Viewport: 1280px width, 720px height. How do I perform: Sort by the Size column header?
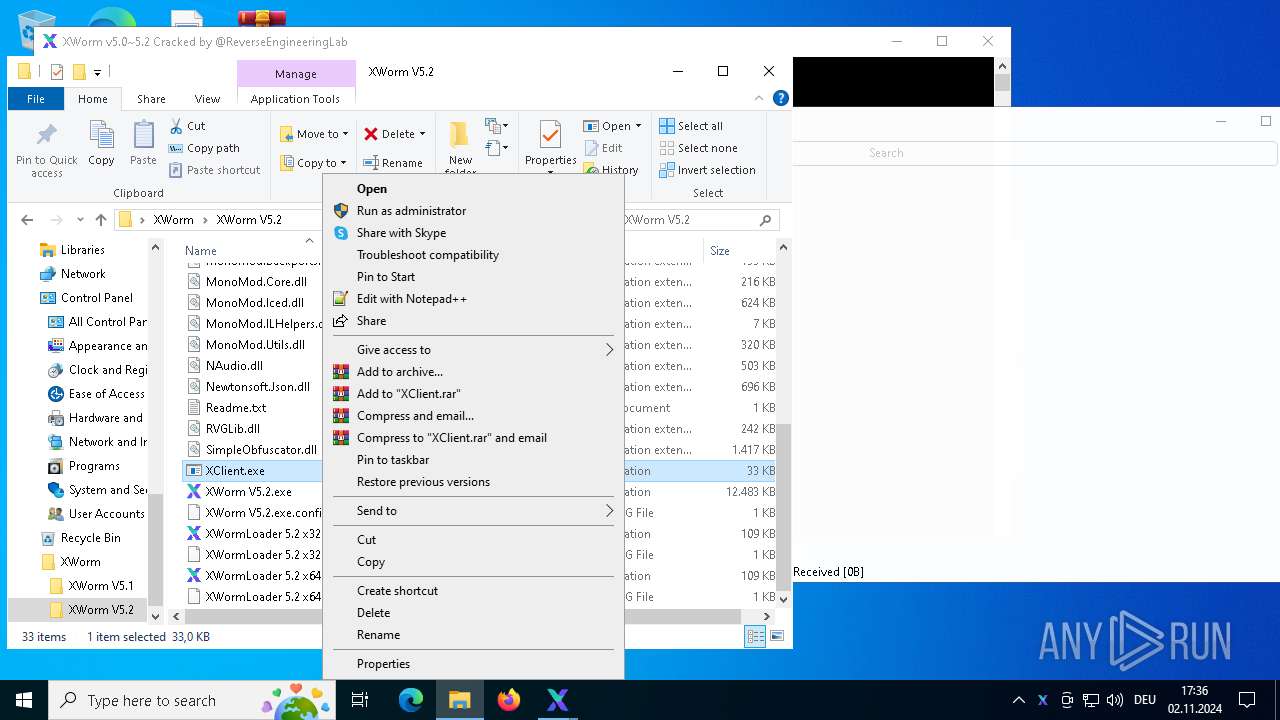tap(720, 251)
